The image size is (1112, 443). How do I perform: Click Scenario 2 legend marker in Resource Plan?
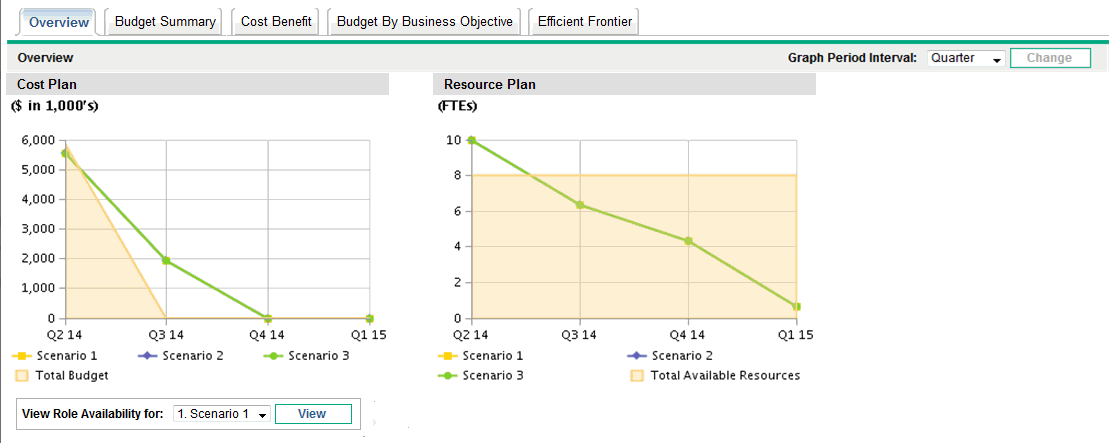pos(637,356)
